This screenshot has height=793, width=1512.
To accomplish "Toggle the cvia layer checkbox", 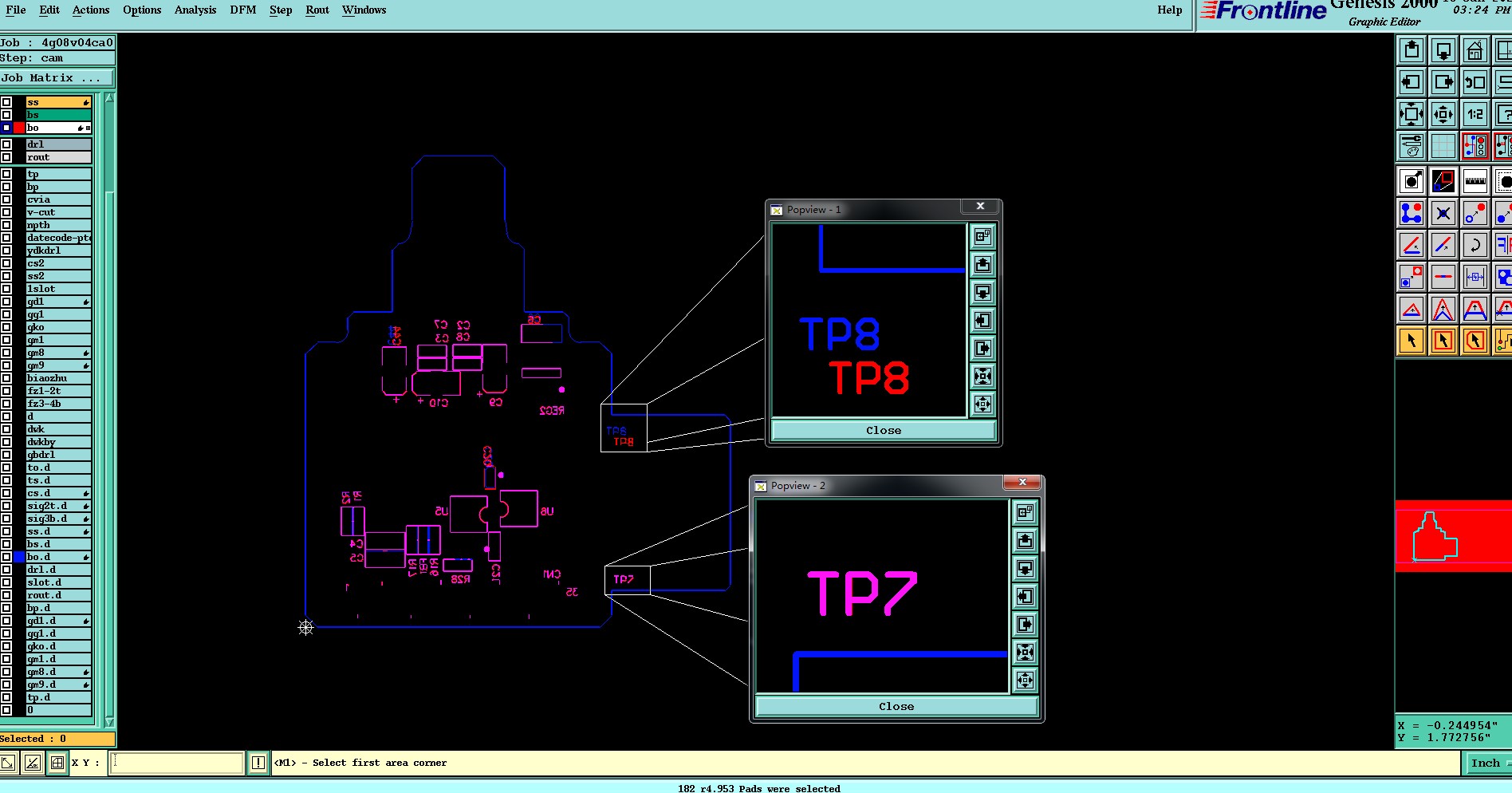I will click(6, 199).
